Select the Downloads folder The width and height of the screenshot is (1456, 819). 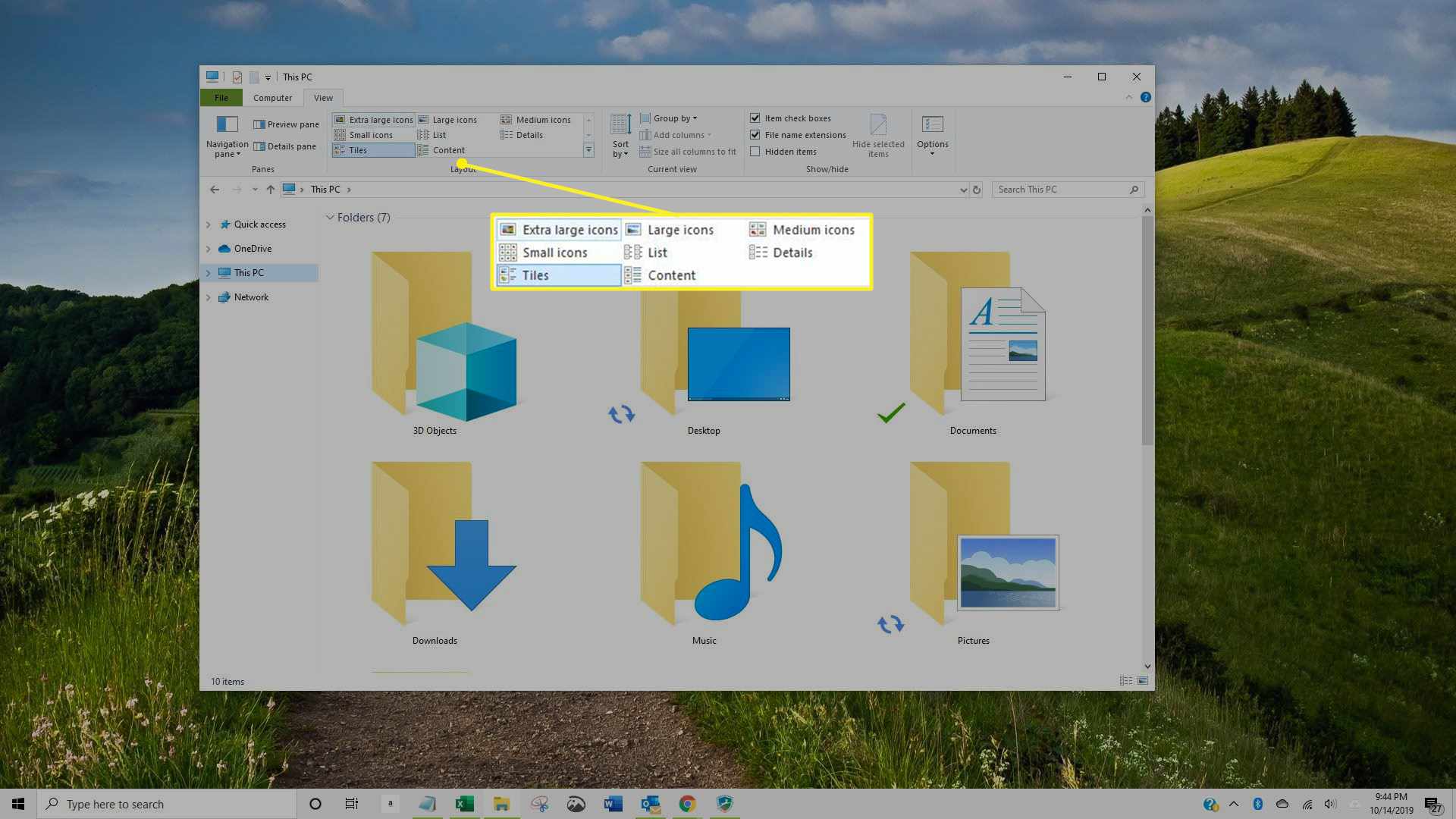click(444, 554)
